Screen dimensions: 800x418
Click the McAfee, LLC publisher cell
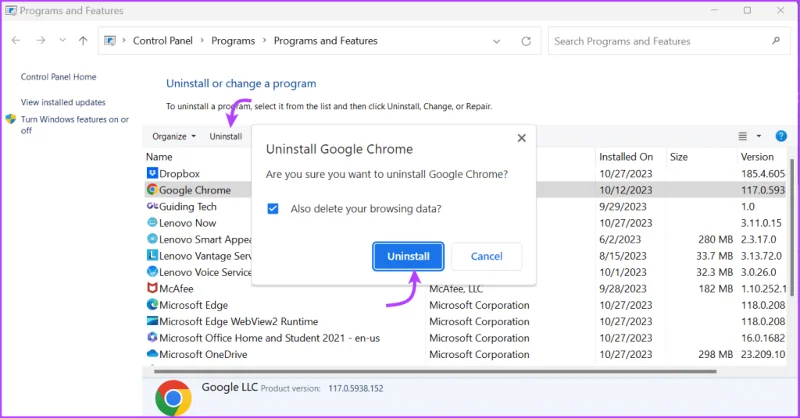456,289
